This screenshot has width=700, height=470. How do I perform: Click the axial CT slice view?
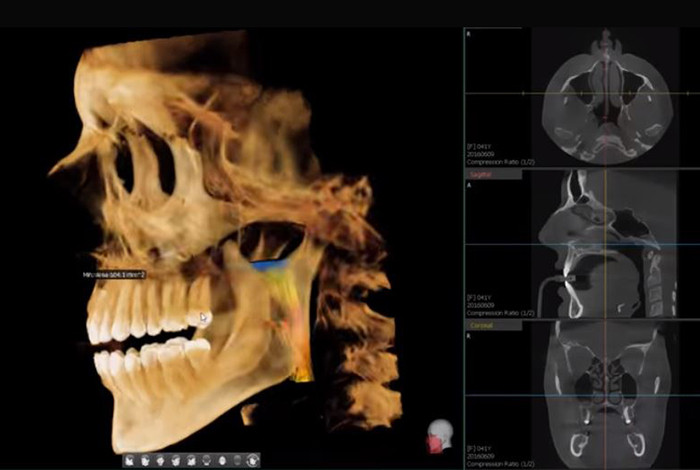(x=606, y=97)
